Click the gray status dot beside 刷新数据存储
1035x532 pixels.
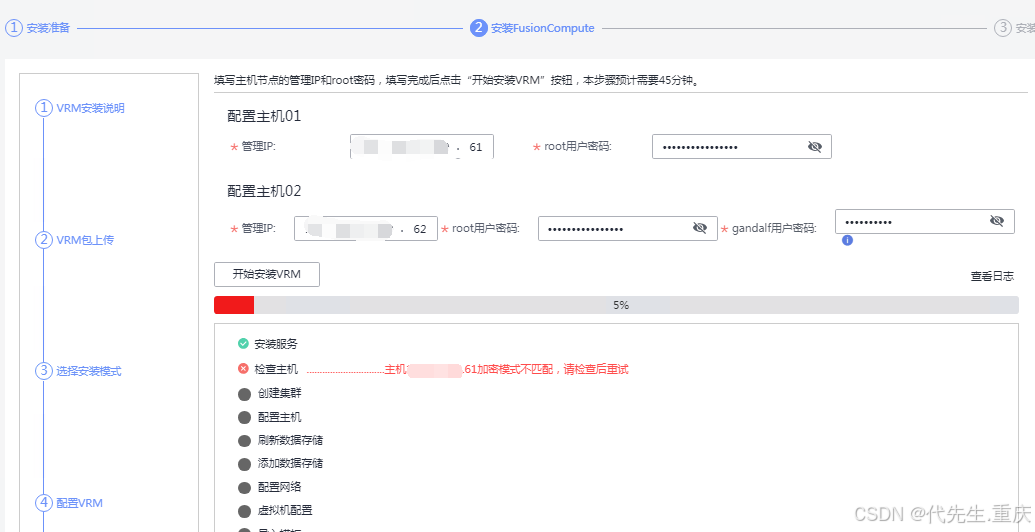click(244, 441)
